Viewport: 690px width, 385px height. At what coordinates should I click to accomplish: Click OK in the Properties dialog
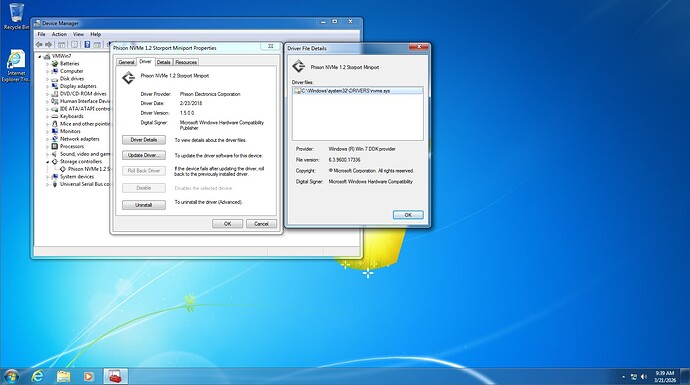pos(228,224)
